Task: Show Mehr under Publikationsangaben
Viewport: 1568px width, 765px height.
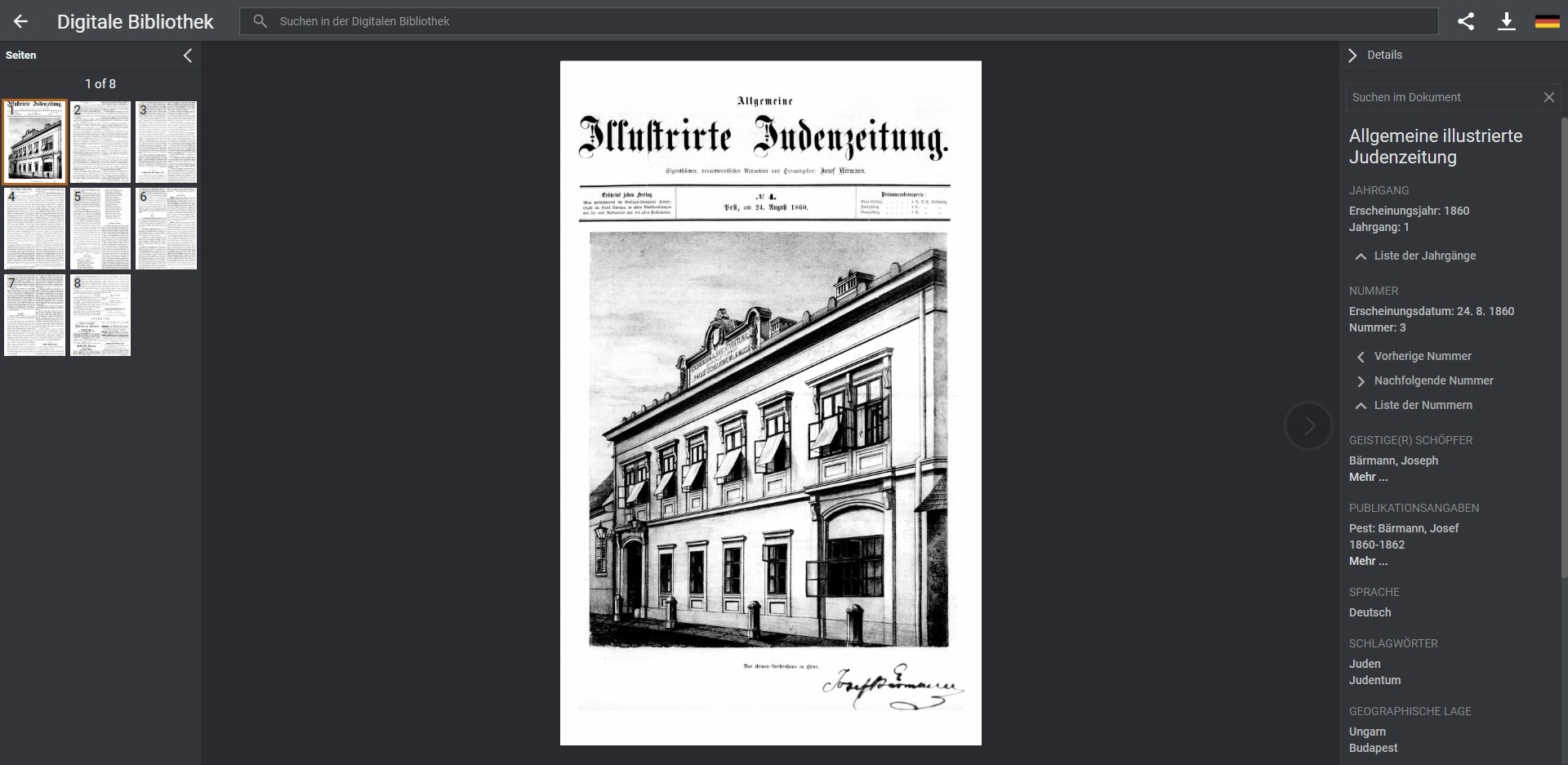Action: tap(1368, 561)
